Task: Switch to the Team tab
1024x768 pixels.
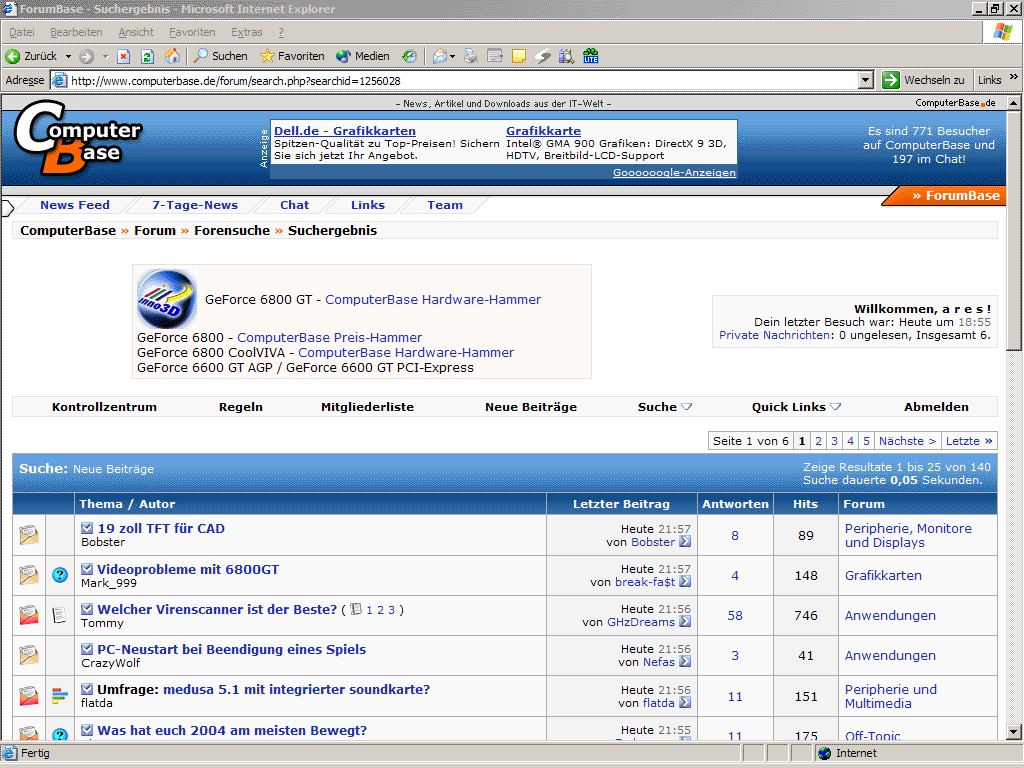Action: 445,205
